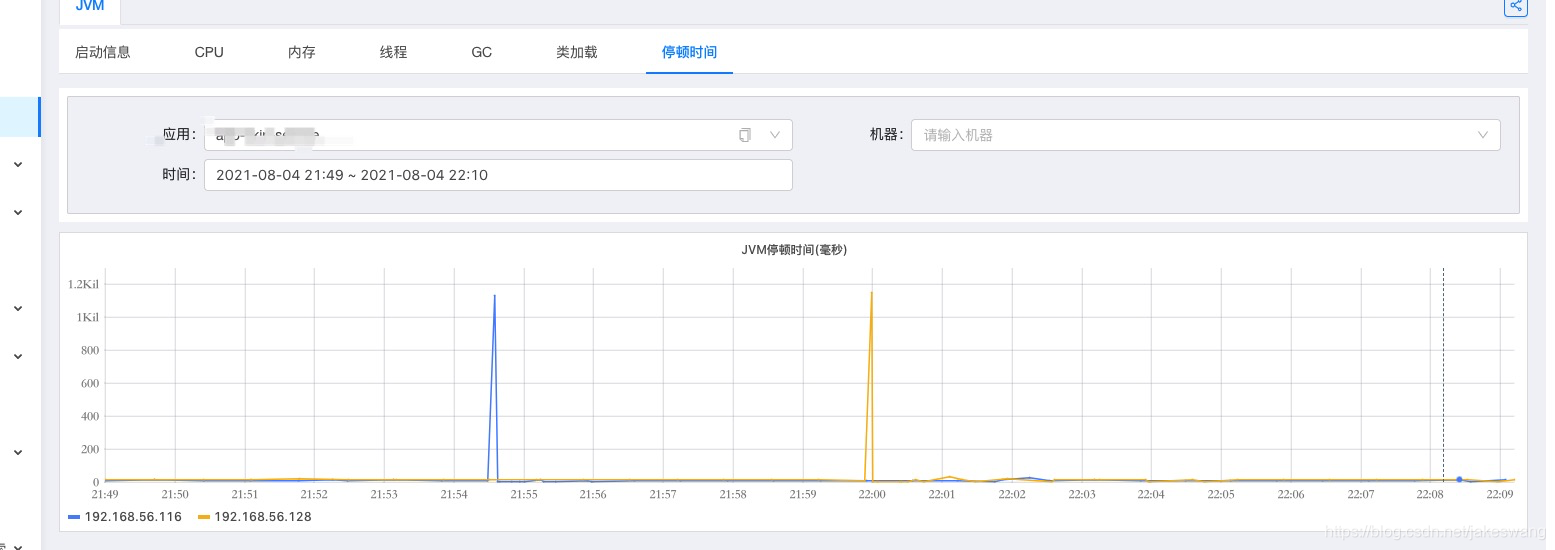Click the 22:03 x-axis label
Screen dimensions: 1555x550
[1082, 494]
